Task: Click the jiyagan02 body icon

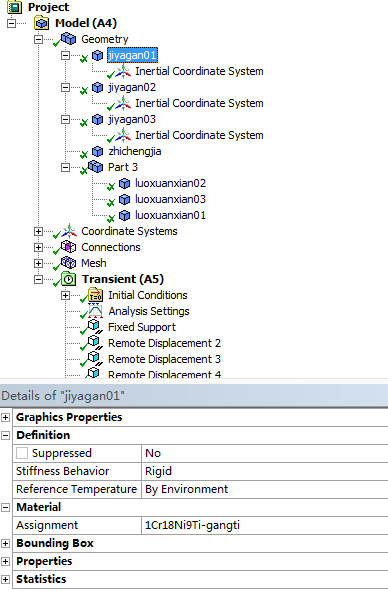Action: [x=97, y=88]
